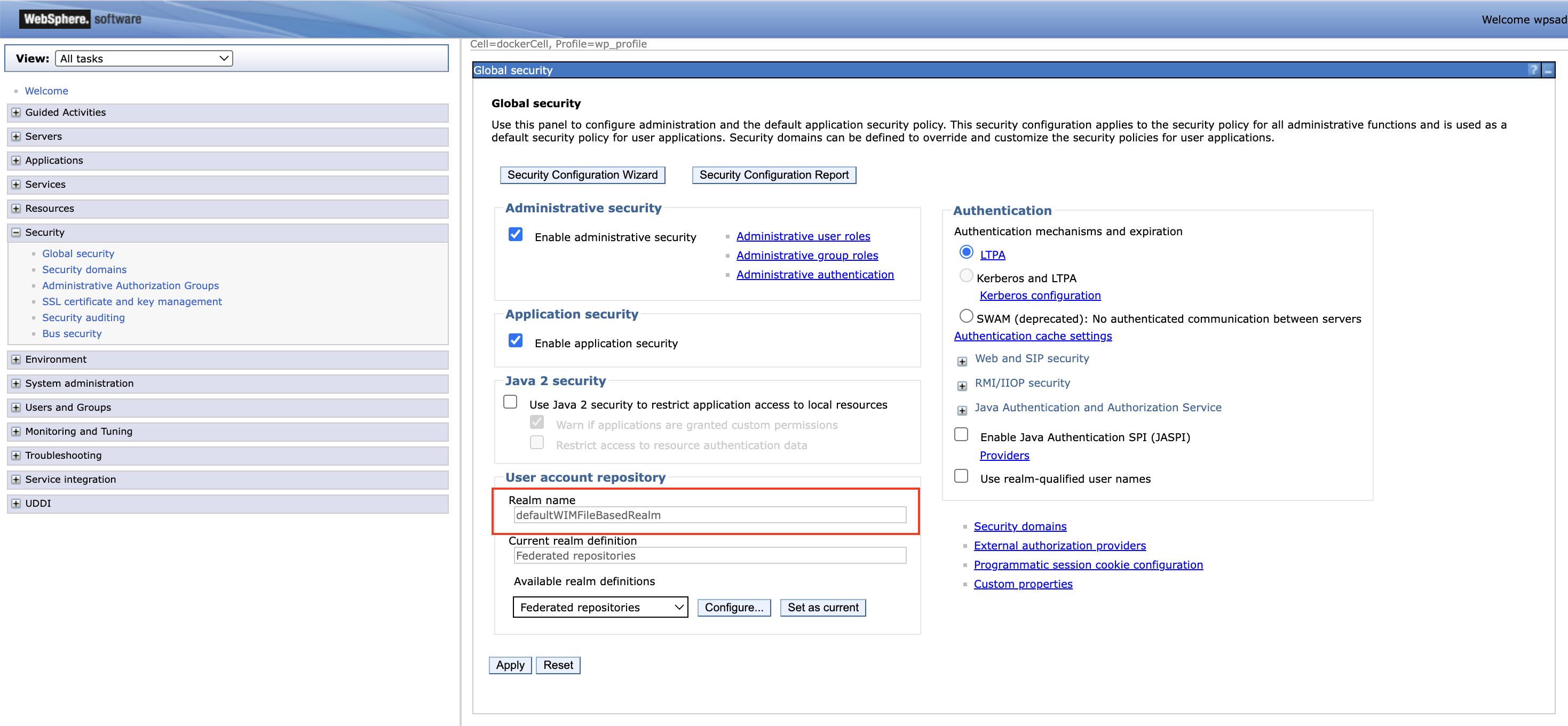The width and height of the screenshot is (1568, 726).
Task: Check Use realm-qualified user names
Action: click(x=961, y=476)
